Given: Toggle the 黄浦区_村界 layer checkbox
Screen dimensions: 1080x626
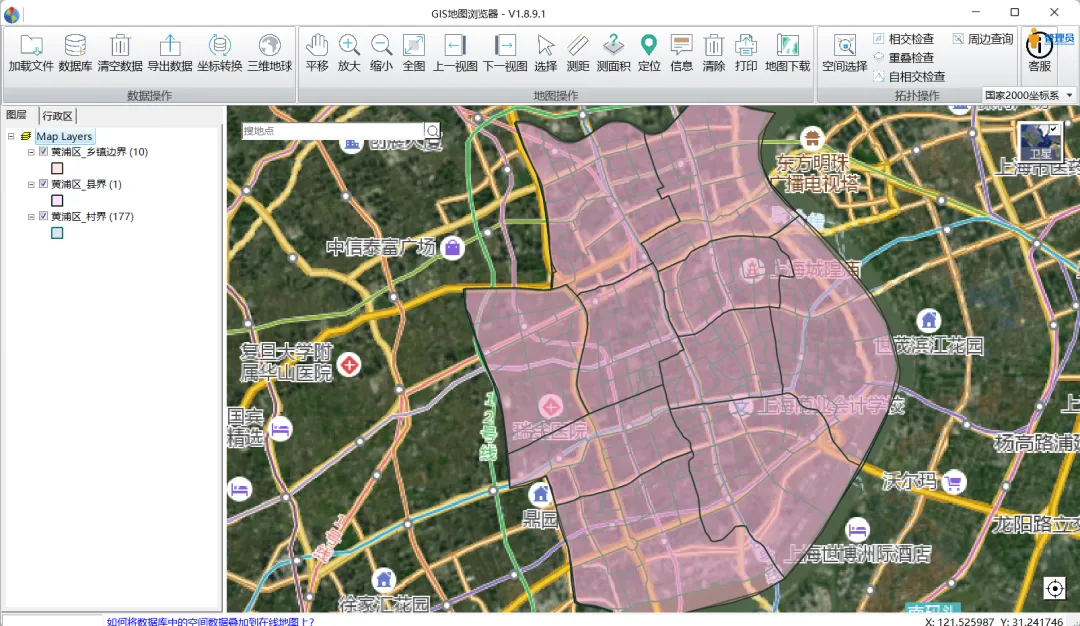Looking at the screenshot, I should (43, 216).
